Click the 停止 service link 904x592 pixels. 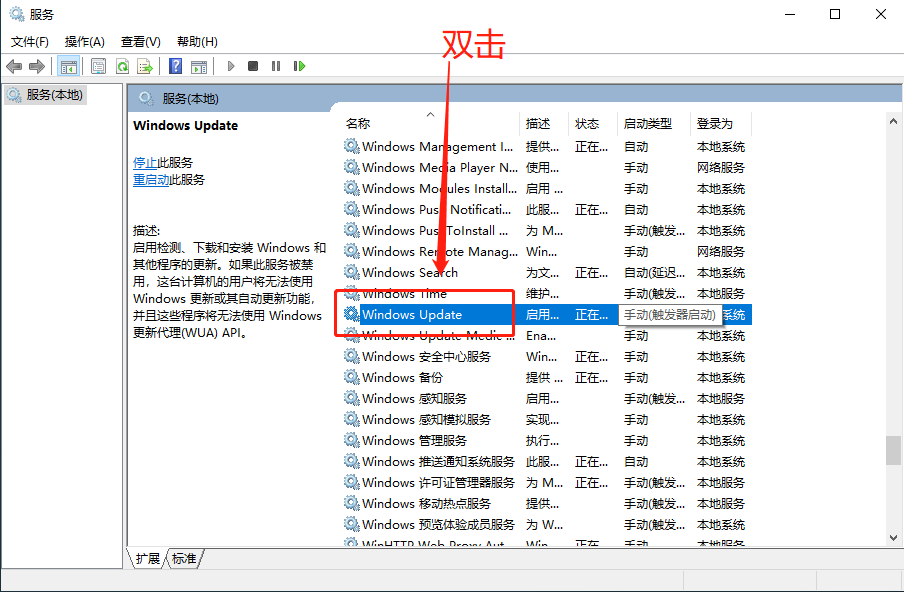[145, 163]
